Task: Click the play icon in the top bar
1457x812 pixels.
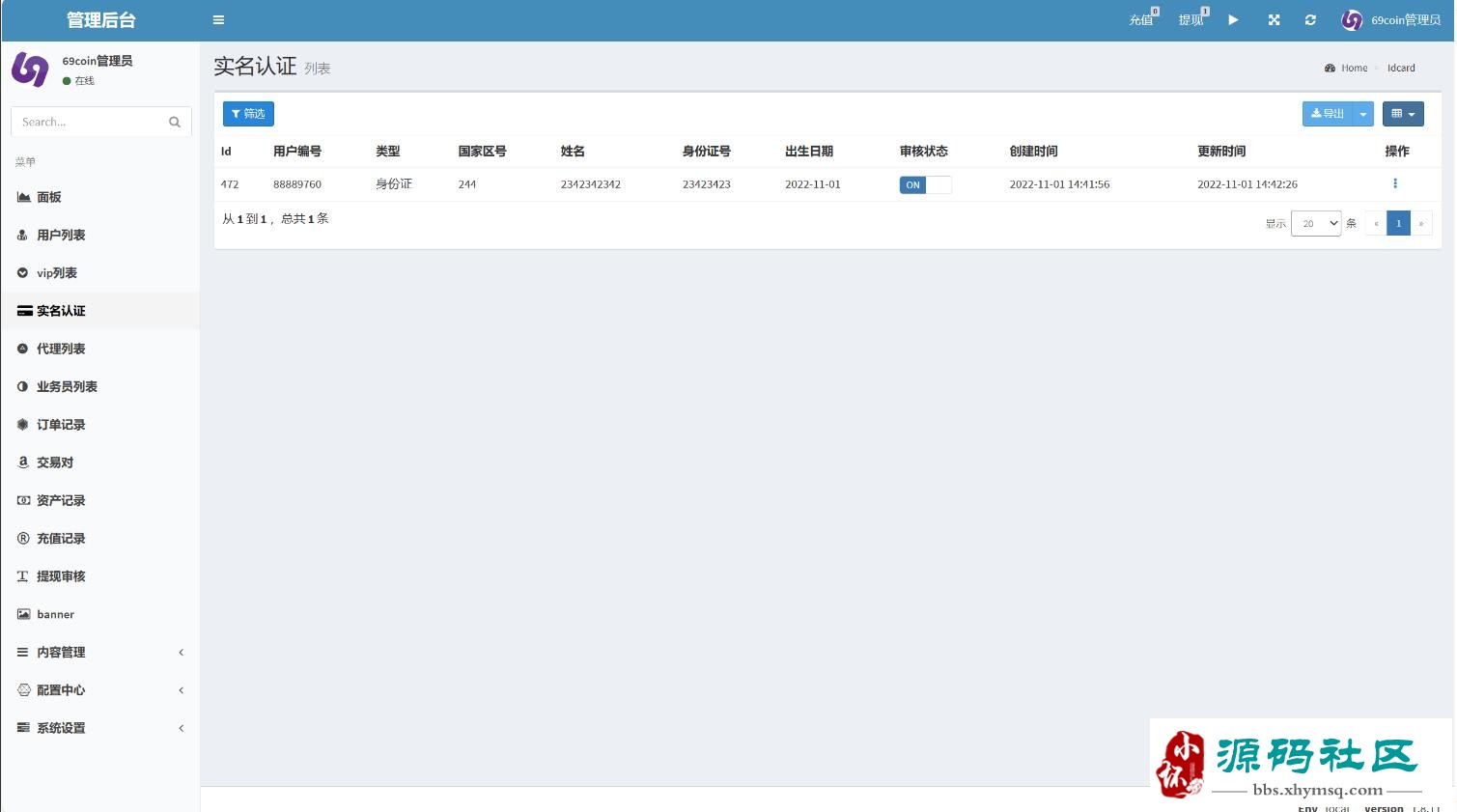Action: coord(1233,19)
